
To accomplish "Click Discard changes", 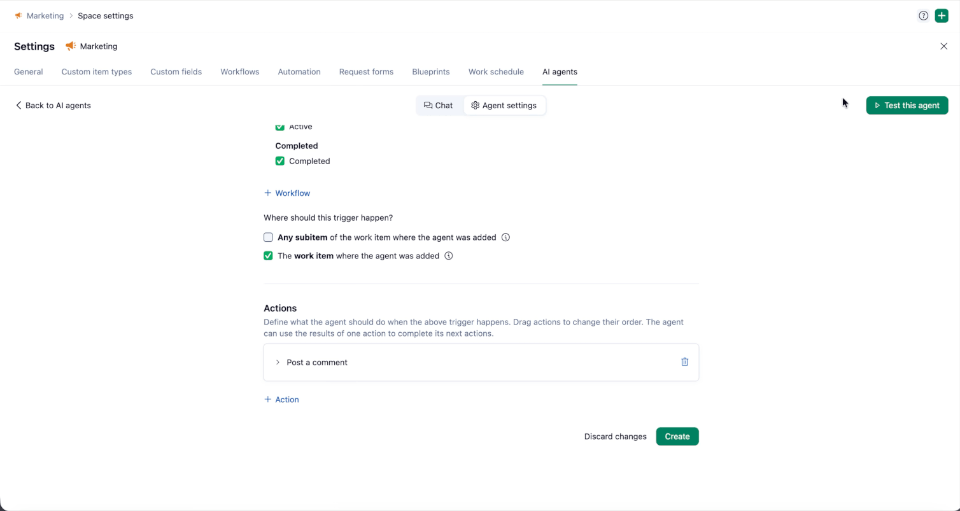I will [x=615, y=436].
